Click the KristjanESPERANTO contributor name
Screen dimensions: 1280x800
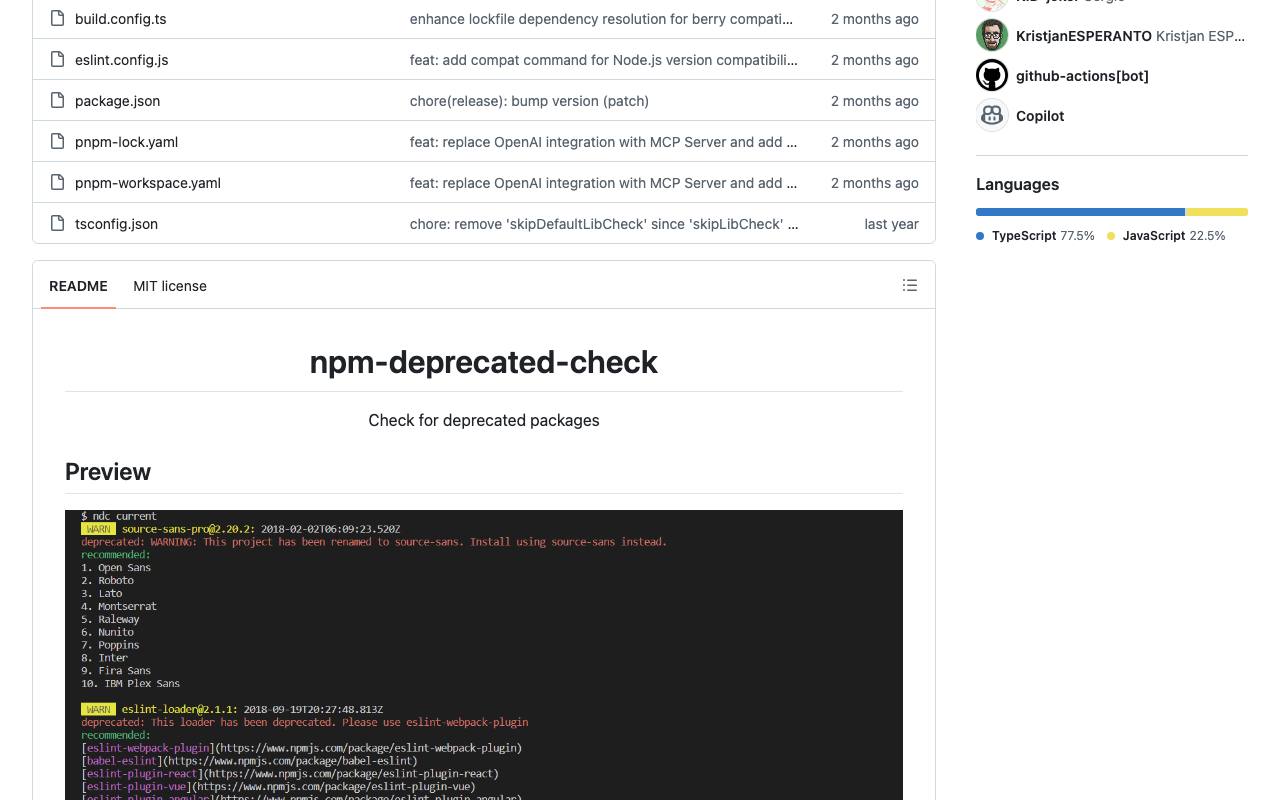1084,36
